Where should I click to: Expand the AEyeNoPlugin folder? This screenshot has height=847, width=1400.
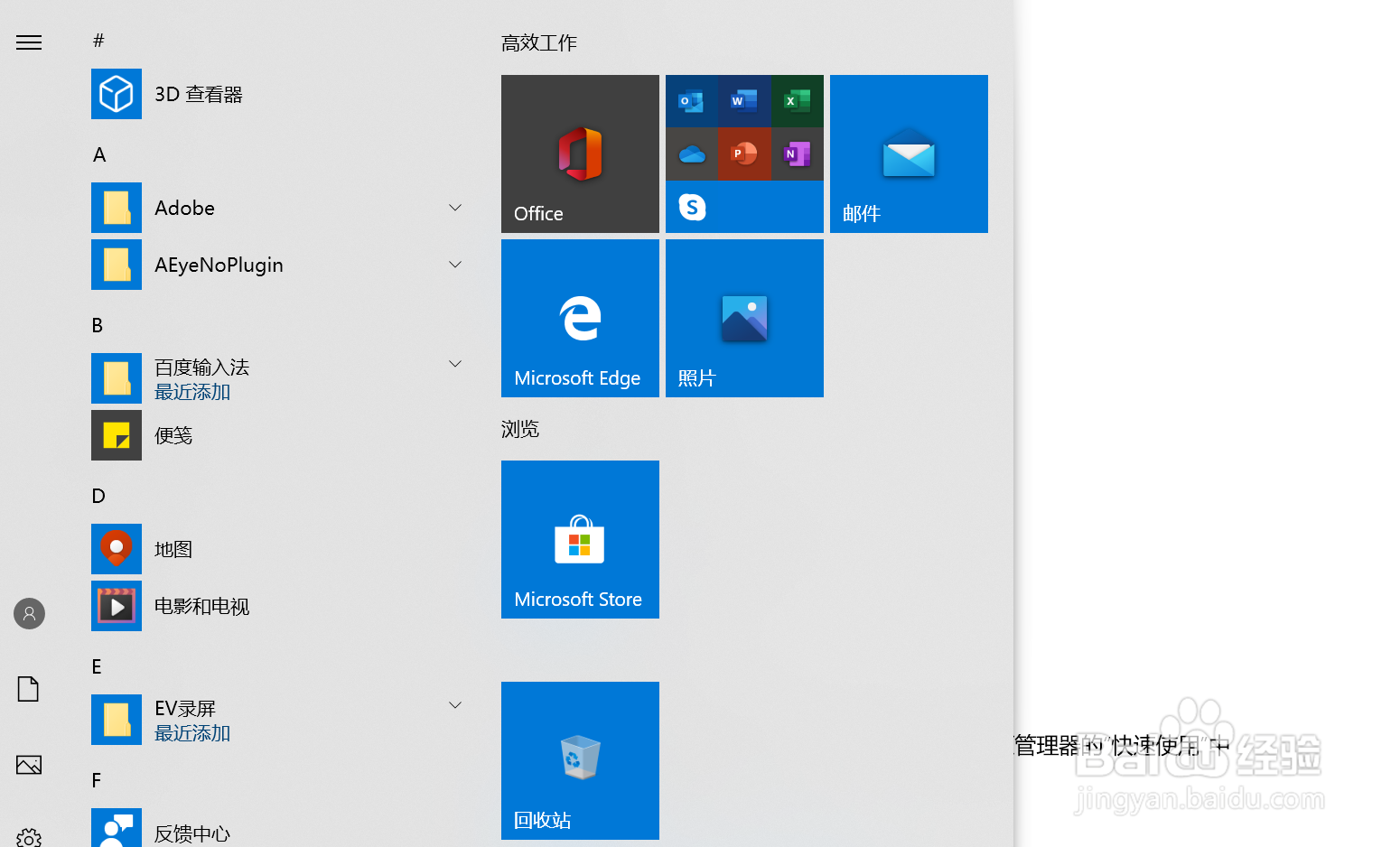click(x=455, y=264)
